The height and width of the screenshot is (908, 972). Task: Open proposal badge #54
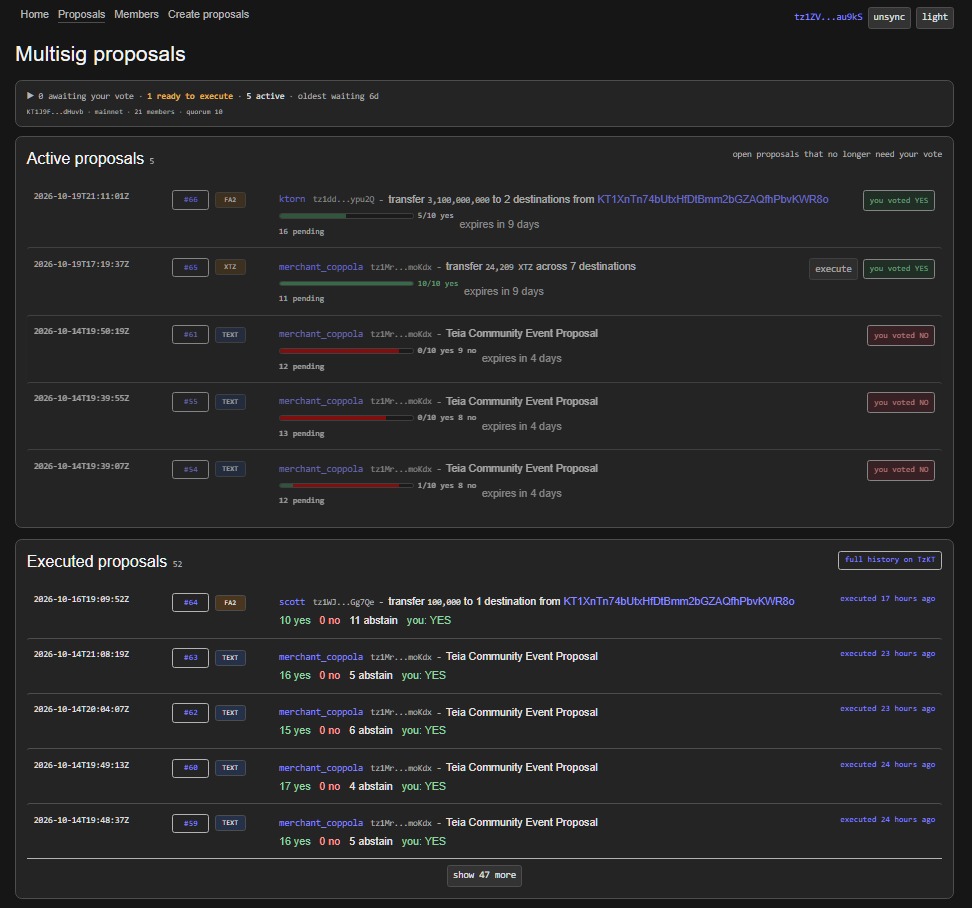point(190,469)
